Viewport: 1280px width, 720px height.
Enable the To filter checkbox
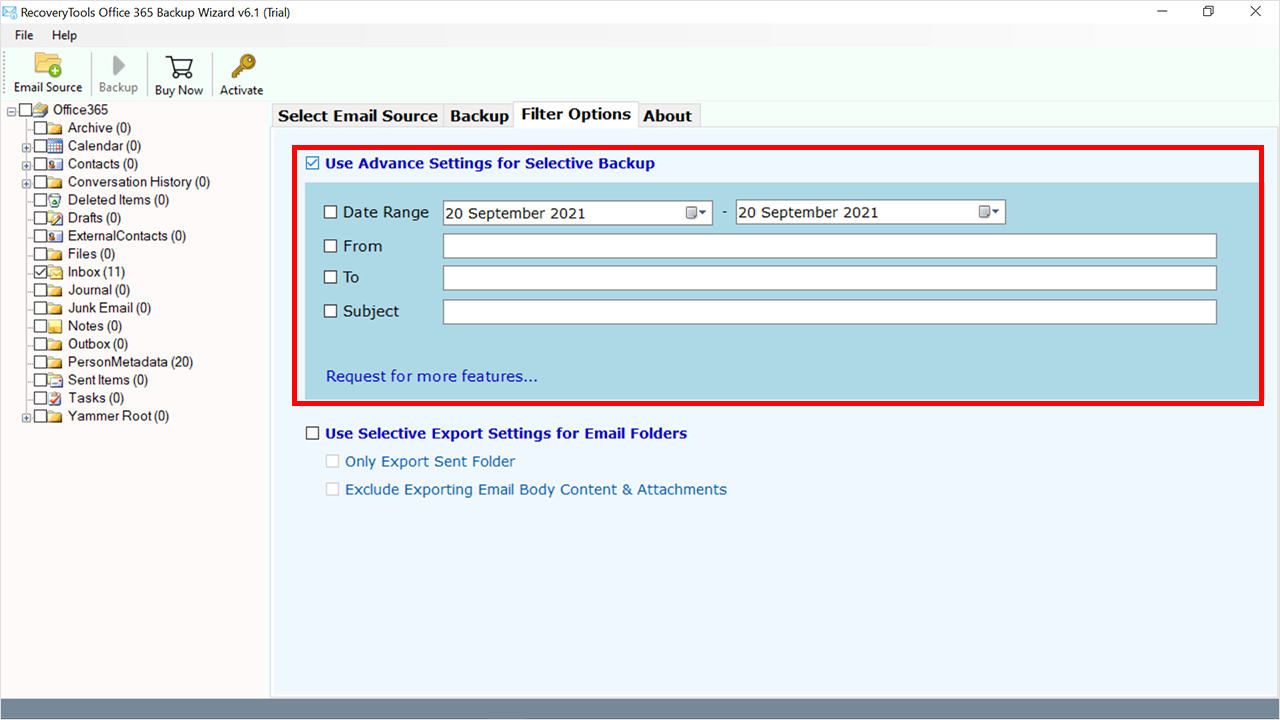[x=331, y=277]
